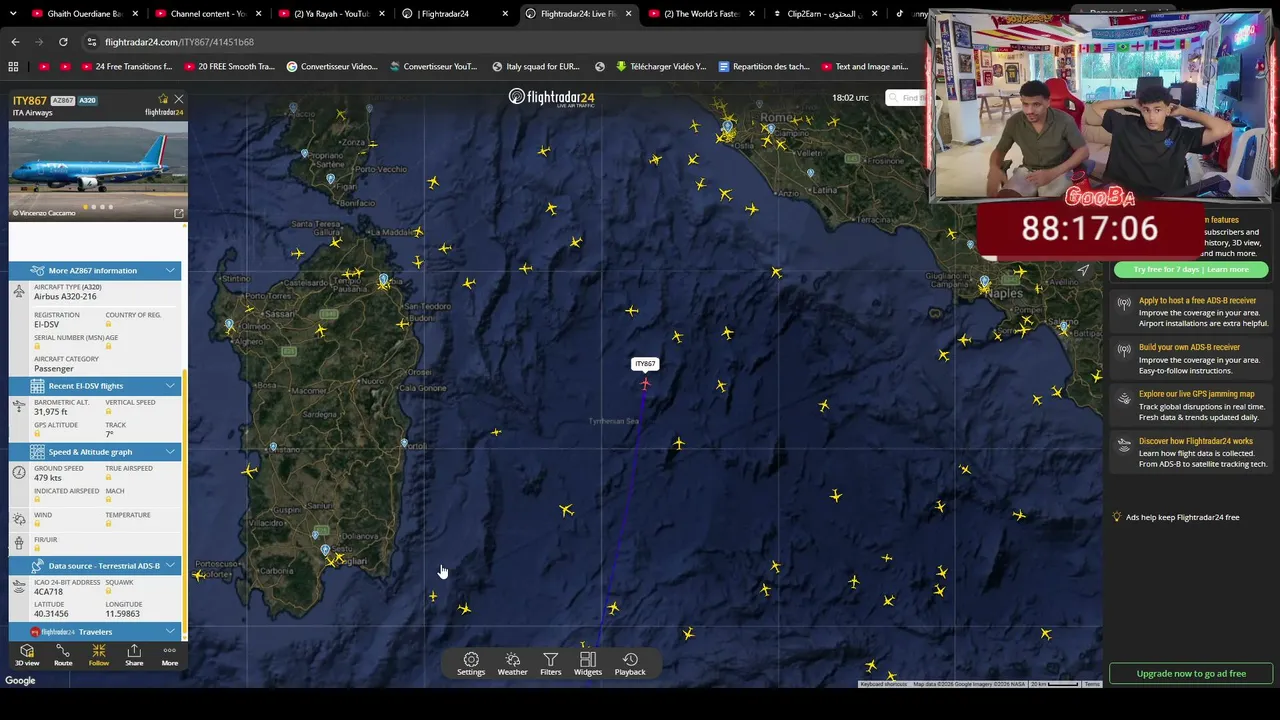The image size is (1280, 720).
Task: Click the altitude icon beside Barometric Alt.
Action: [x=19, y=407]
